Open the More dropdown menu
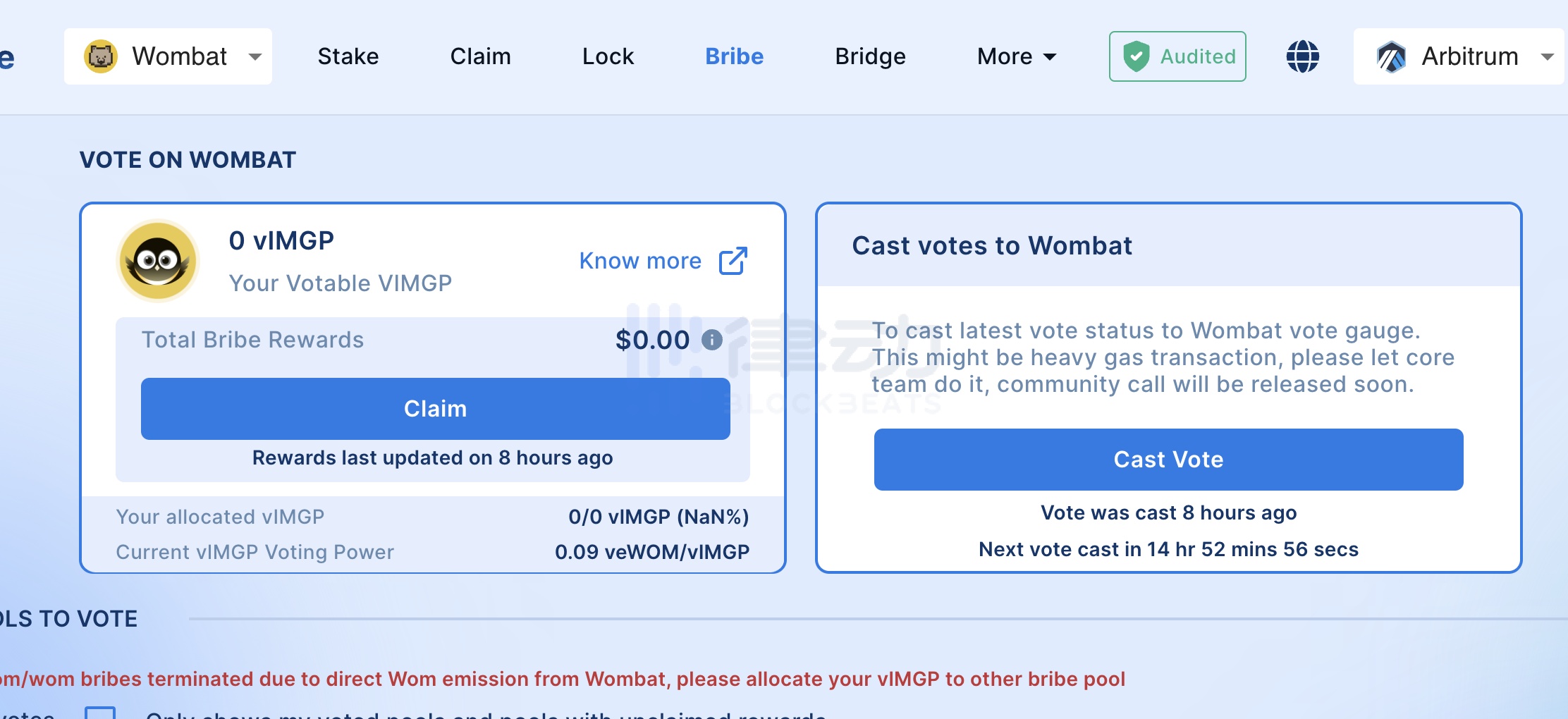The image size is (1568, 719). (1016, 56)
